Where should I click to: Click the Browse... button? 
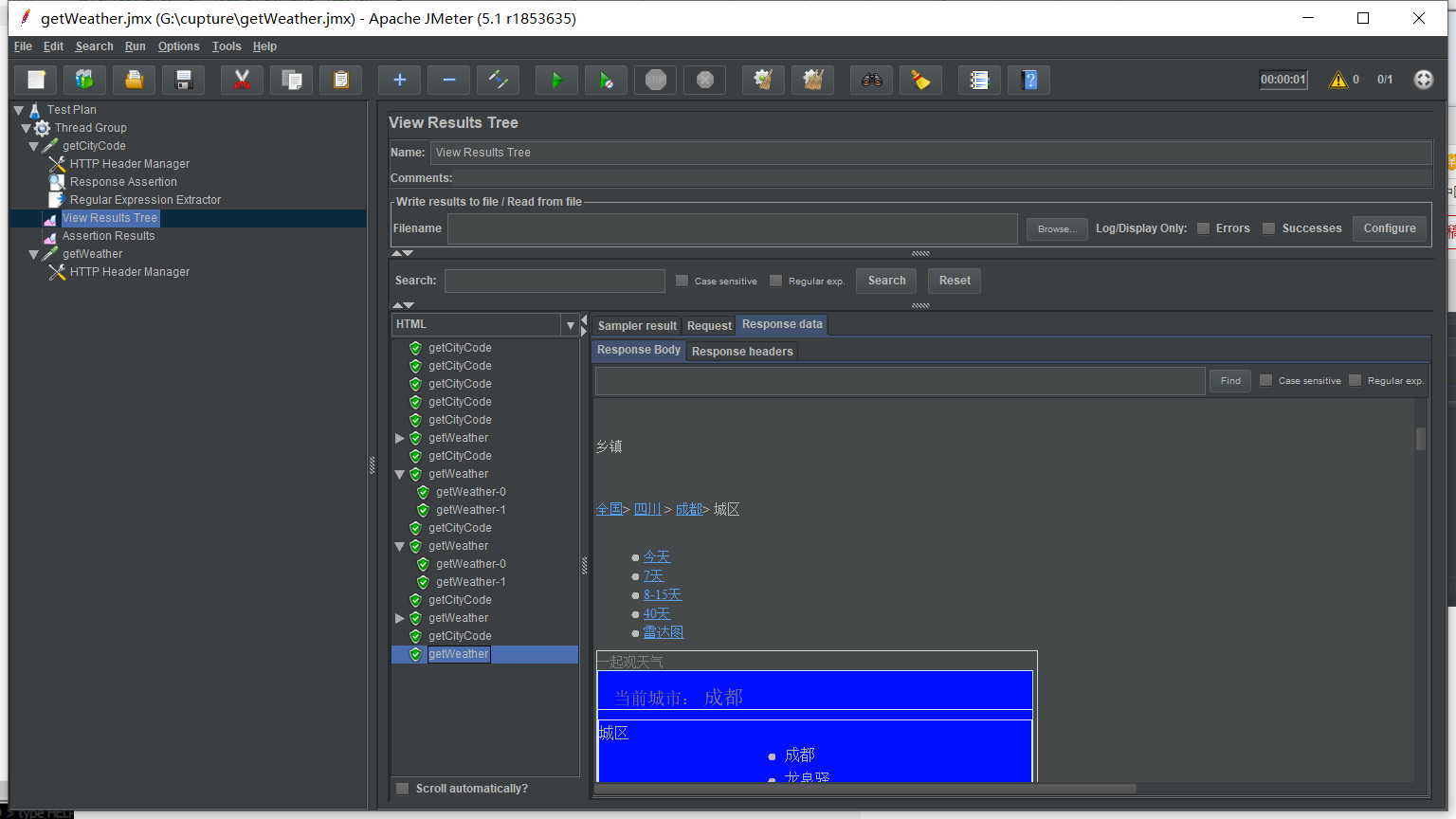pos(1057,228)
